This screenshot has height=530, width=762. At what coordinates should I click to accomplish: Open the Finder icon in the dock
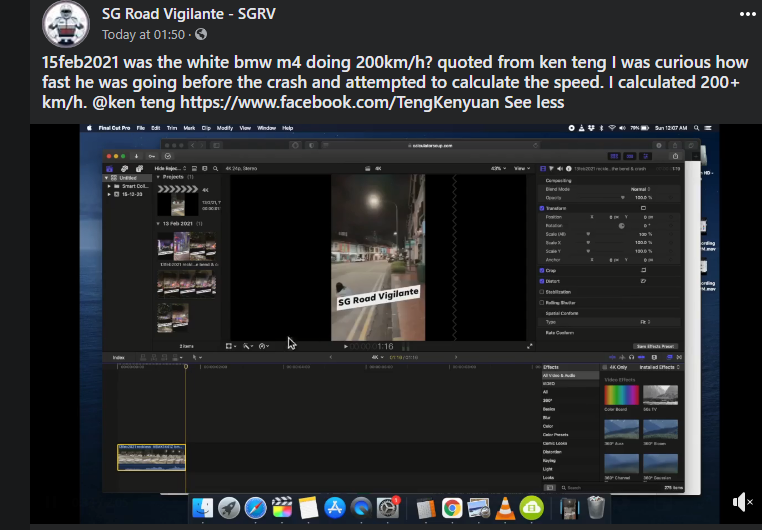coord(203,507)
